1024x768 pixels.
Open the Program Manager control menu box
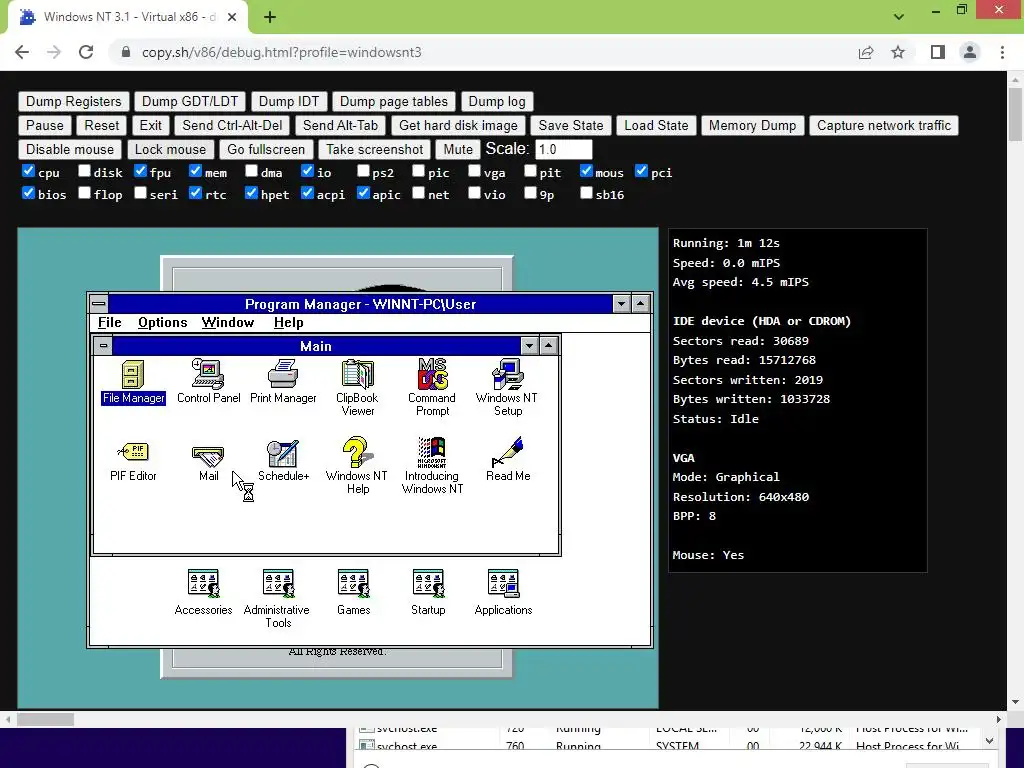coord(99,304)
